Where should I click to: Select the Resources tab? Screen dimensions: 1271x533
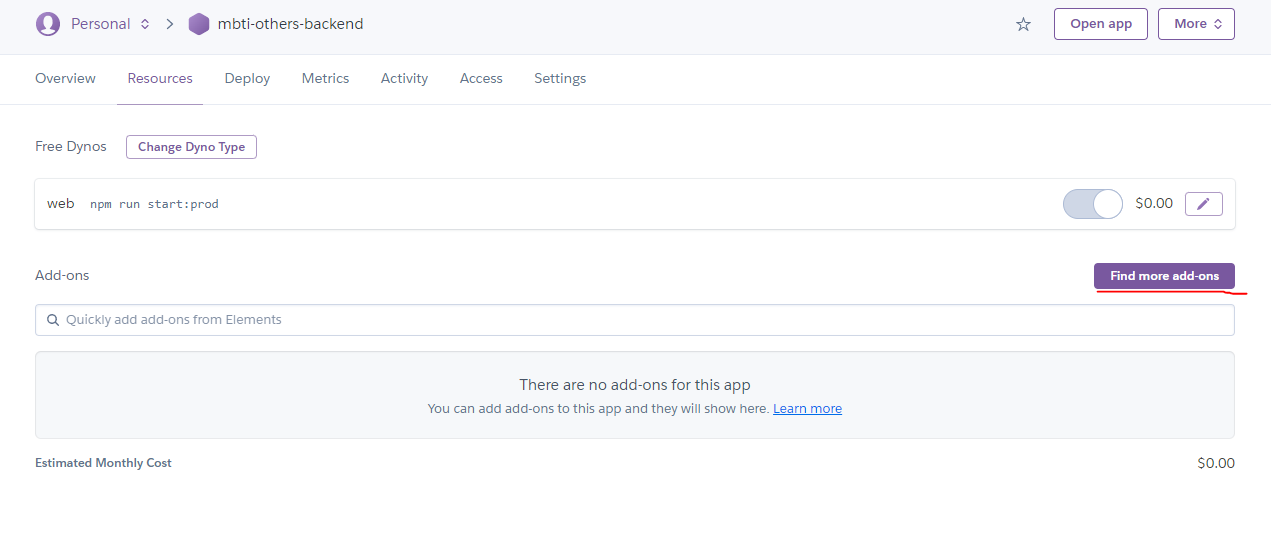[x=160, y=78]
